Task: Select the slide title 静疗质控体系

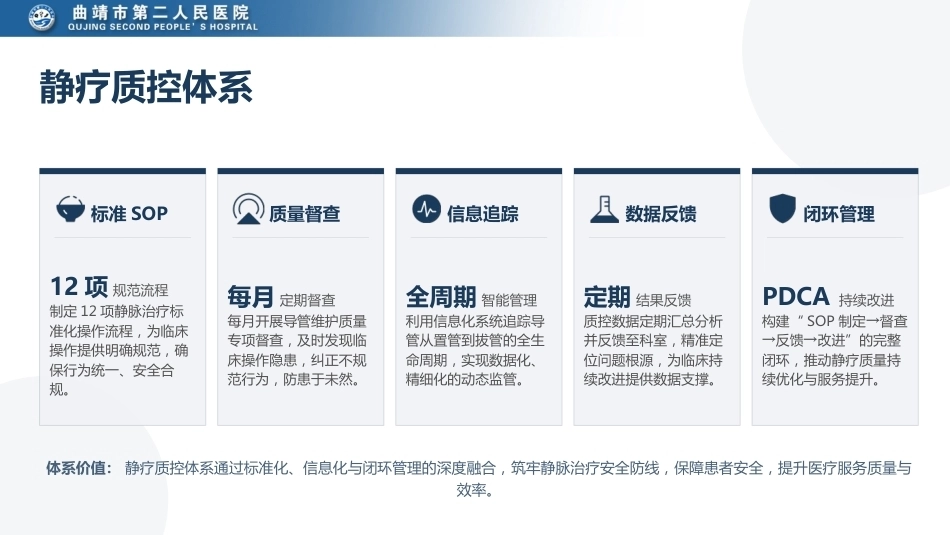Action: (145, 87)
